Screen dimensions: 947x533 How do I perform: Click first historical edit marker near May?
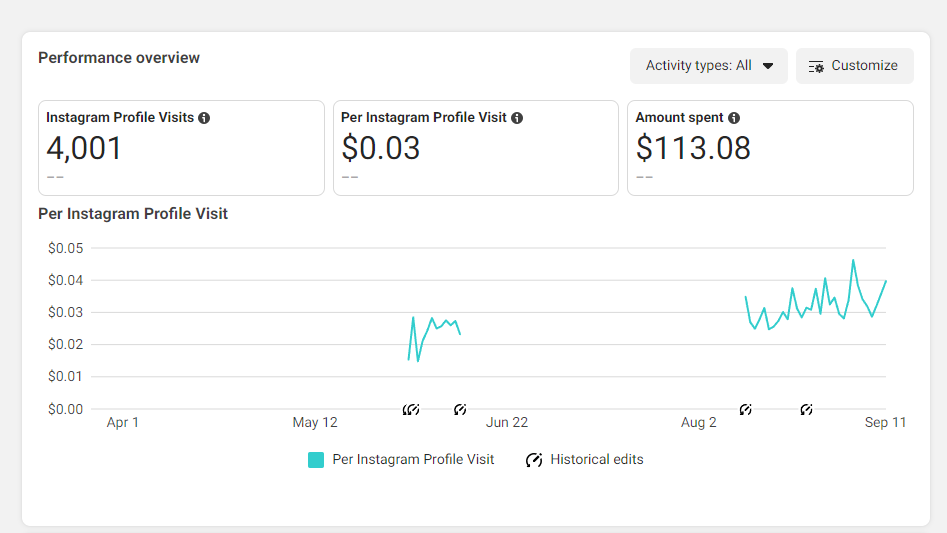tap(411, 410)
